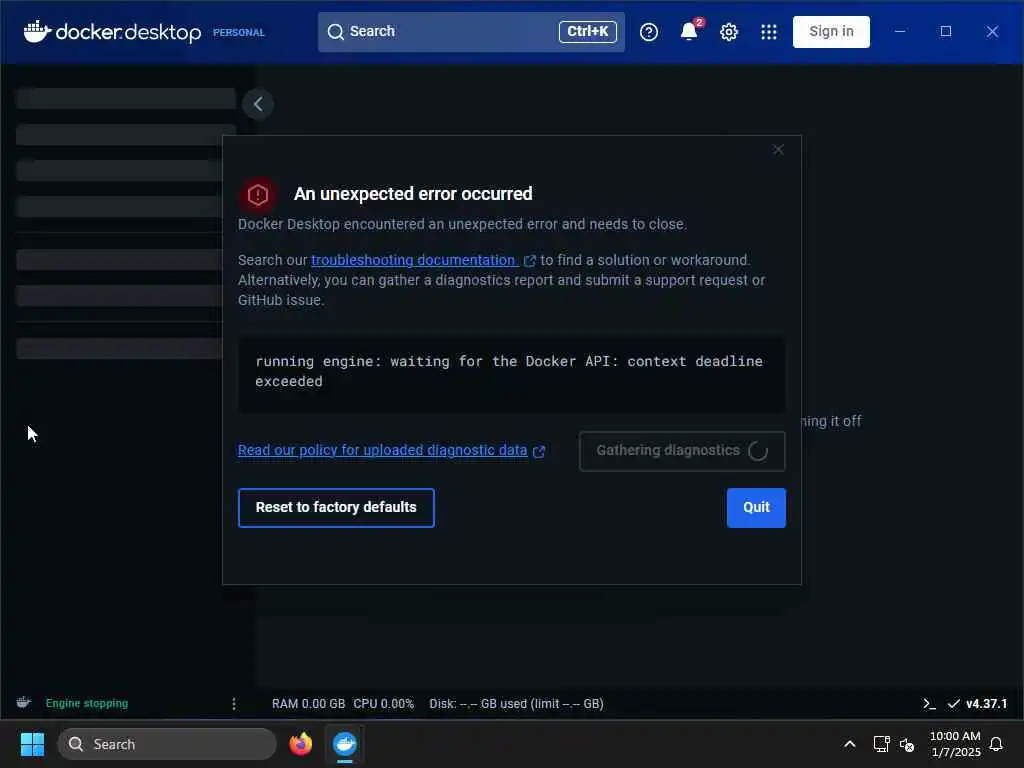Screen dimensions: 1024x768
Task: Minimize the Docker Desktop window
Action: pyautogui.click(x=899, y=31)
